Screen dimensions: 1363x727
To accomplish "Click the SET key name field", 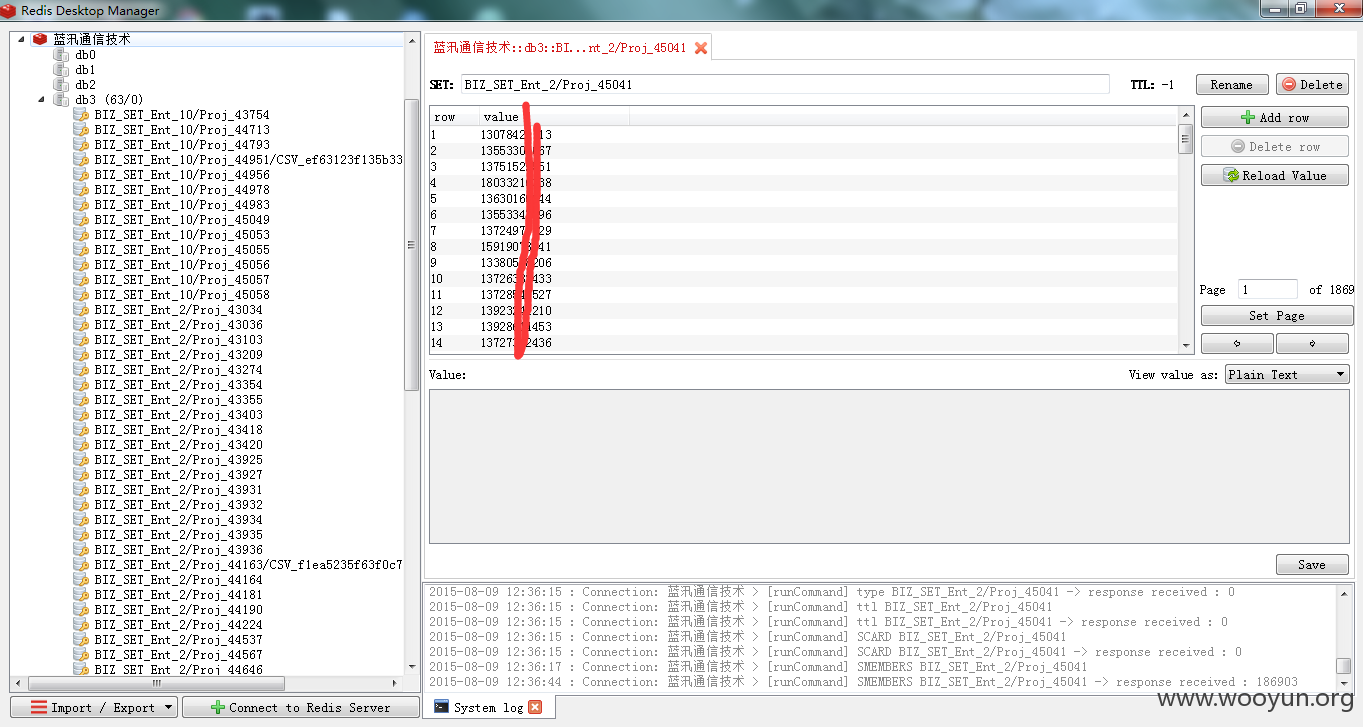I will (x=784, y=85).
